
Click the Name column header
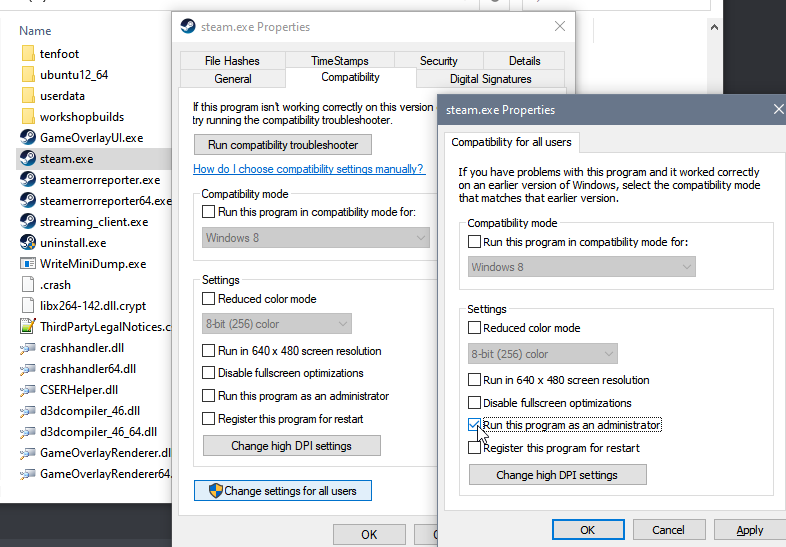coord(35,31)
